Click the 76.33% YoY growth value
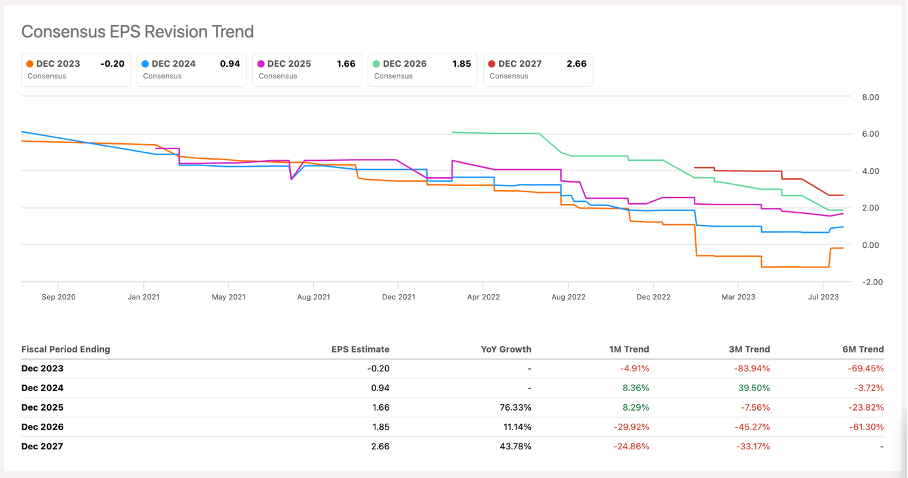 point(513,406)
